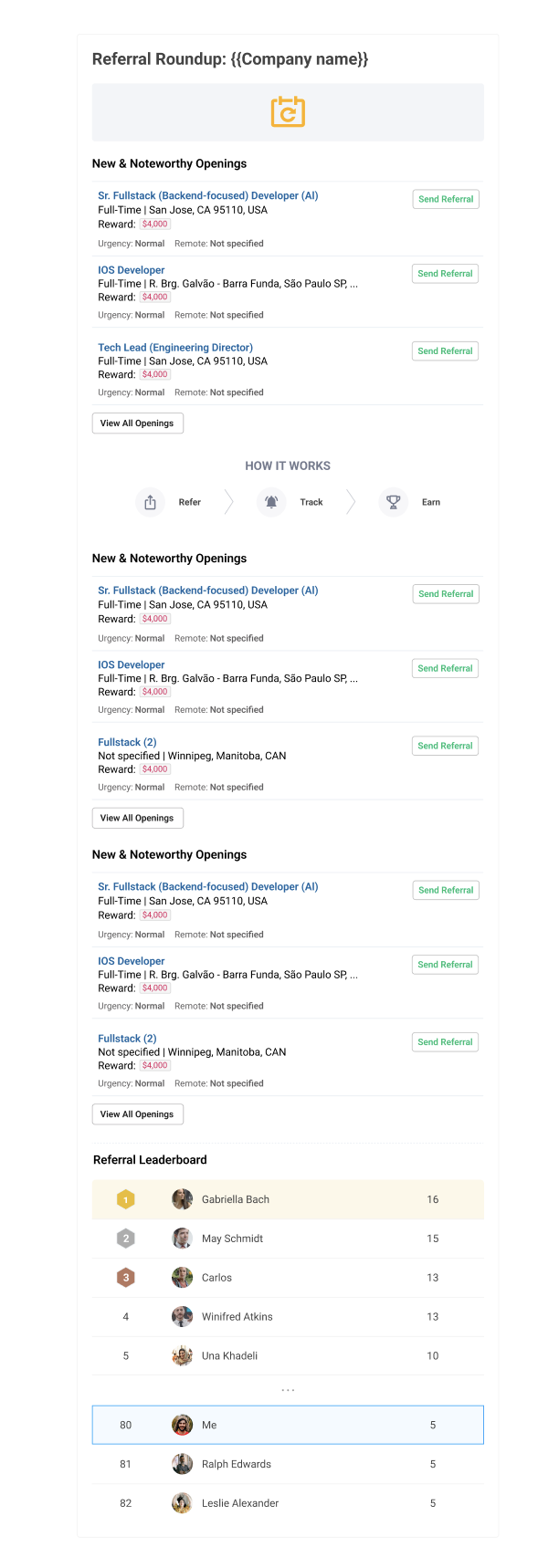Click May Schmidt's profile picture
Image resolution: width=559 pixels, height=1568 pixels.
click(x=183, y=1239)
